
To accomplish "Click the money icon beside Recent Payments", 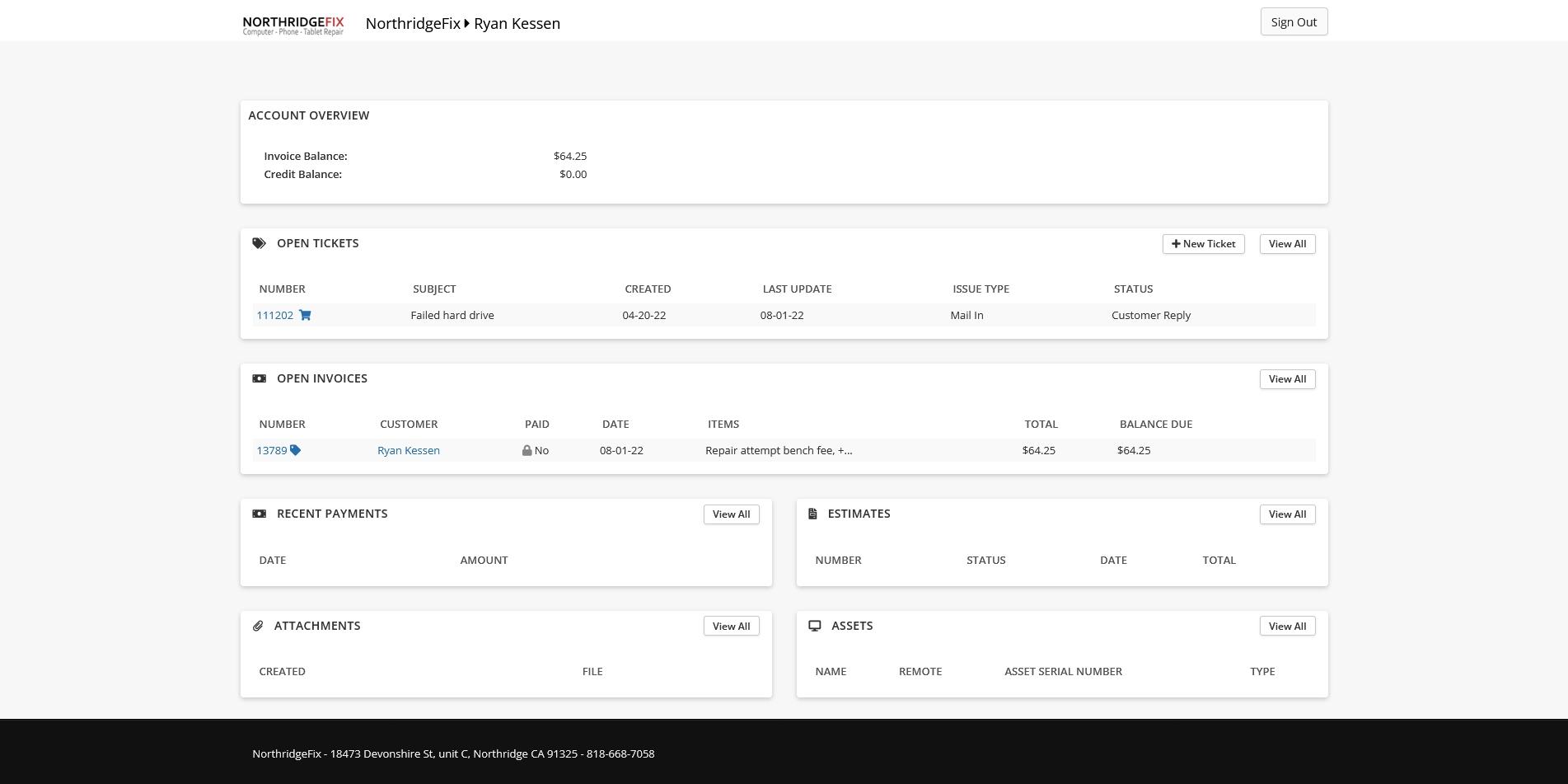I will pos(259,514).
